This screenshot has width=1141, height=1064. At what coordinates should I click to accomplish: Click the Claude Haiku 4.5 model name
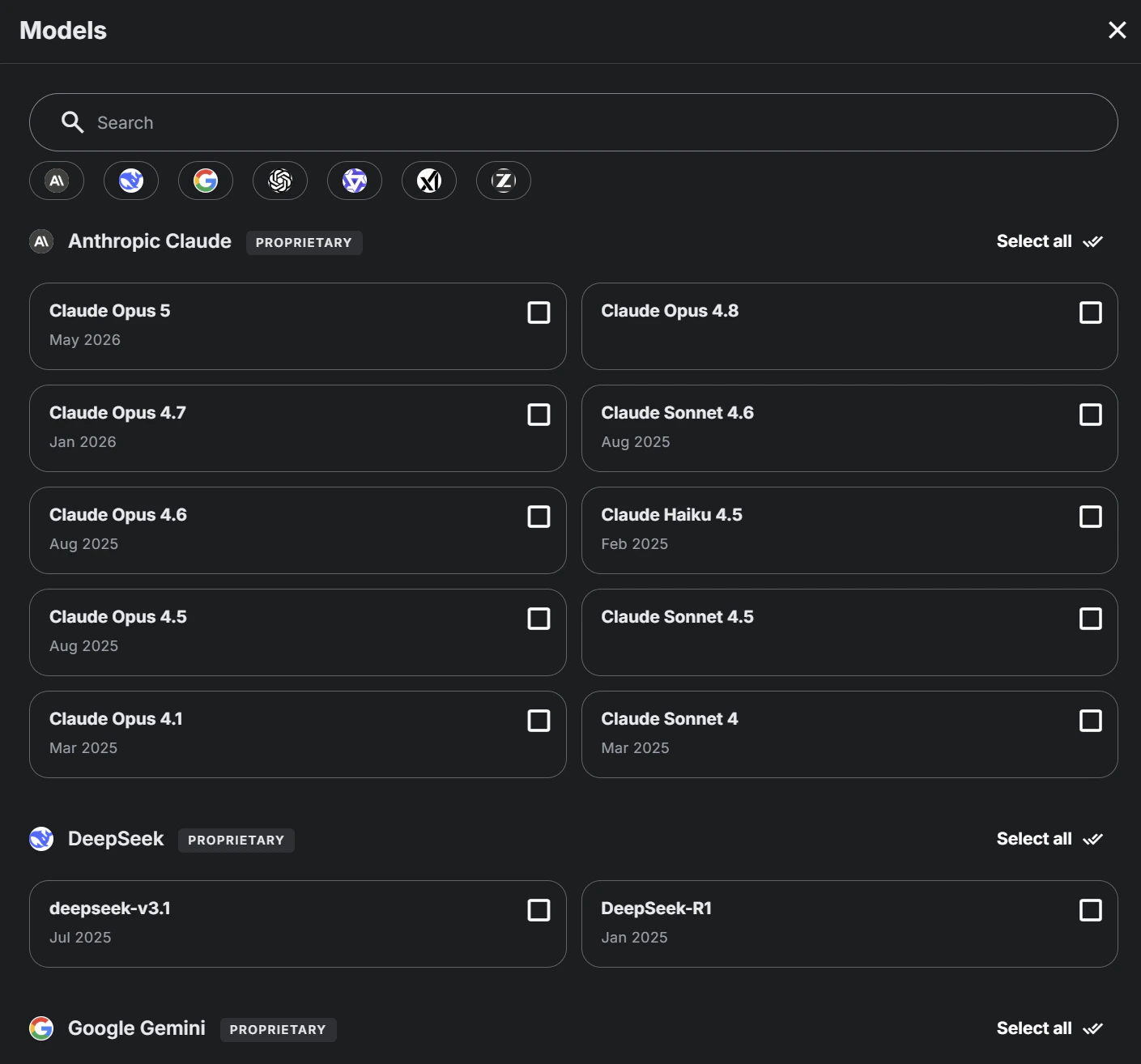tap(671, 515)
